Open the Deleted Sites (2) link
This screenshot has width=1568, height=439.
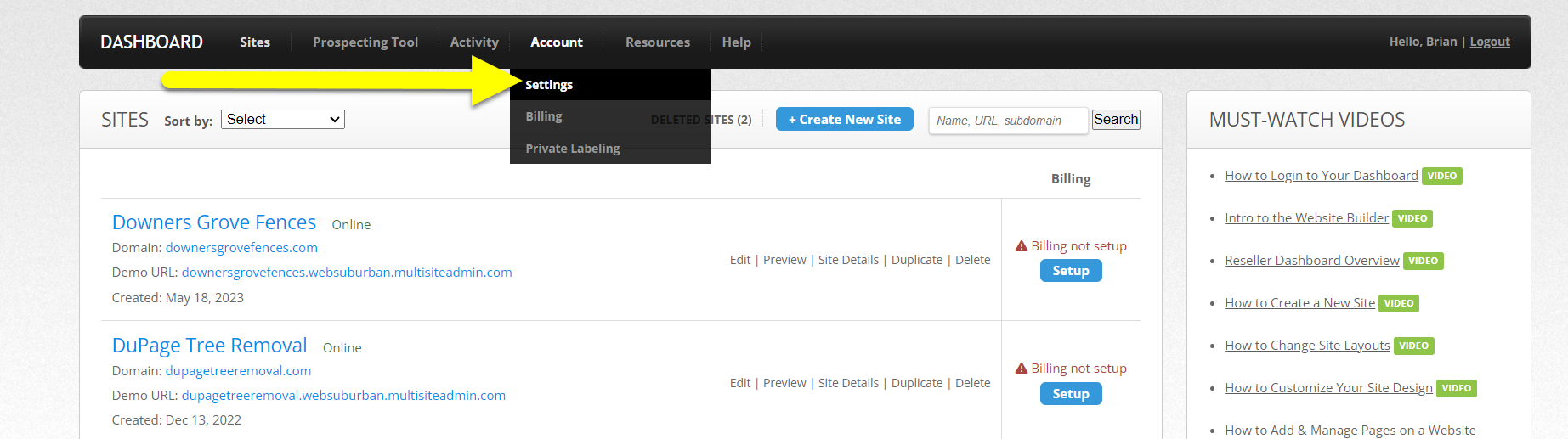[x=701, y=120]
